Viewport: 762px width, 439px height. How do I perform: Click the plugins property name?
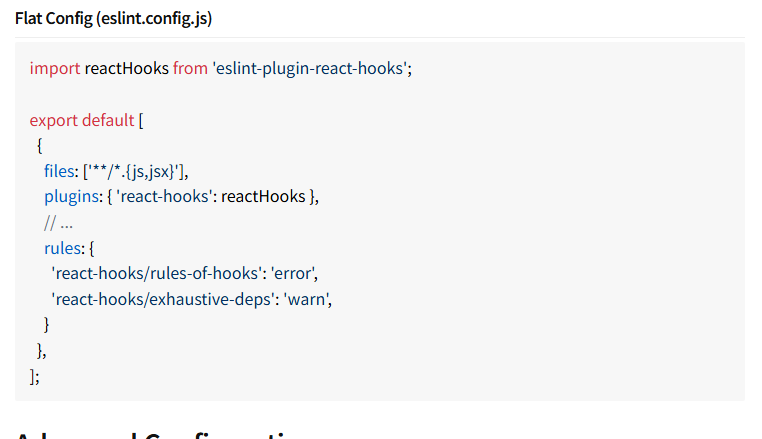pyautogui.click(x=71, y=196)
